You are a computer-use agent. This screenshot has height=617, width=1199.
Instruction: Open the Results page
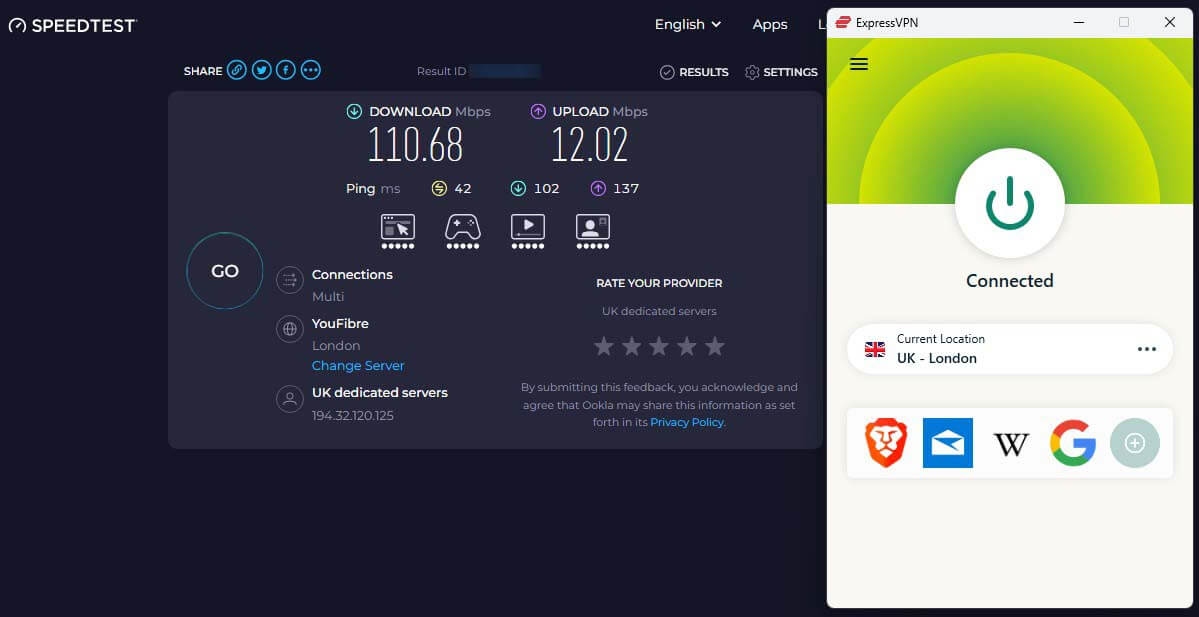point(694,72)
